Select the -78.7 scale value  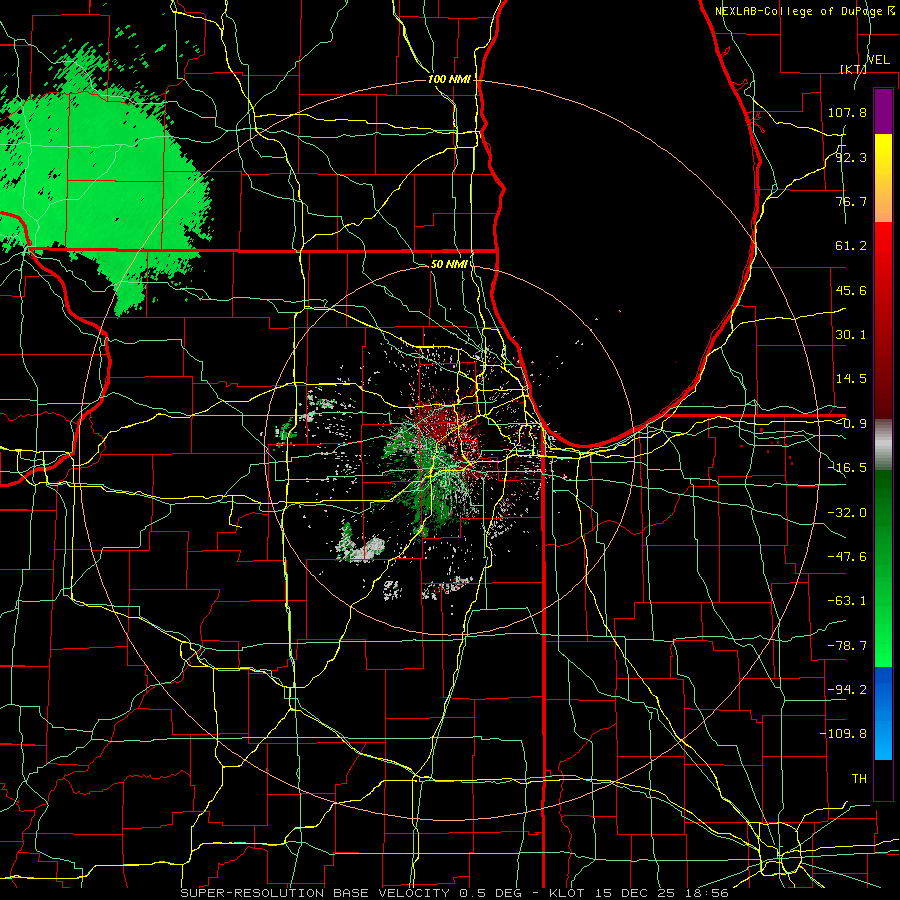pyautogui.click(x=847, y=646)
